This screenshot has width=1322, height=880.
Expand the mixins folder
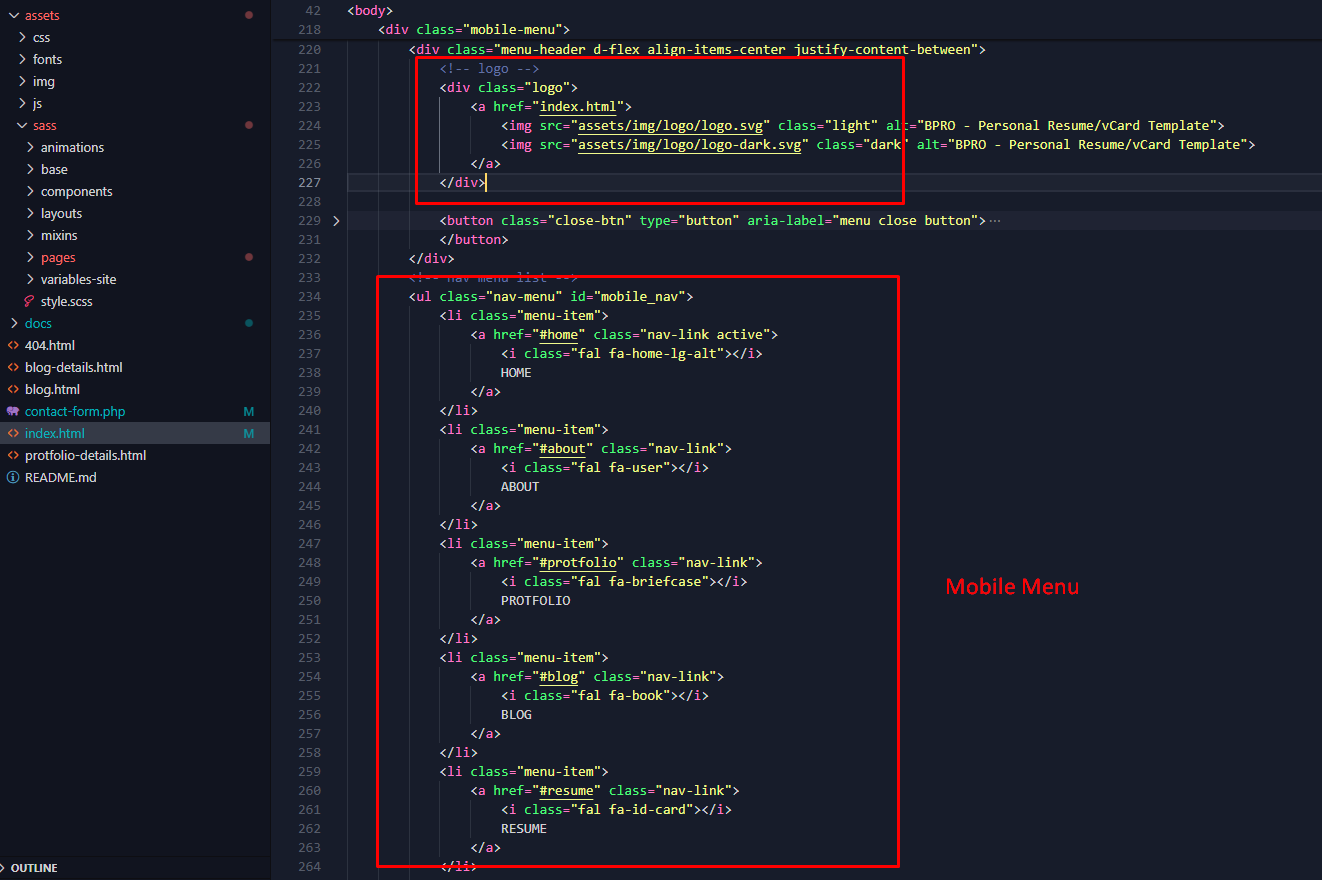click(31, 235)
